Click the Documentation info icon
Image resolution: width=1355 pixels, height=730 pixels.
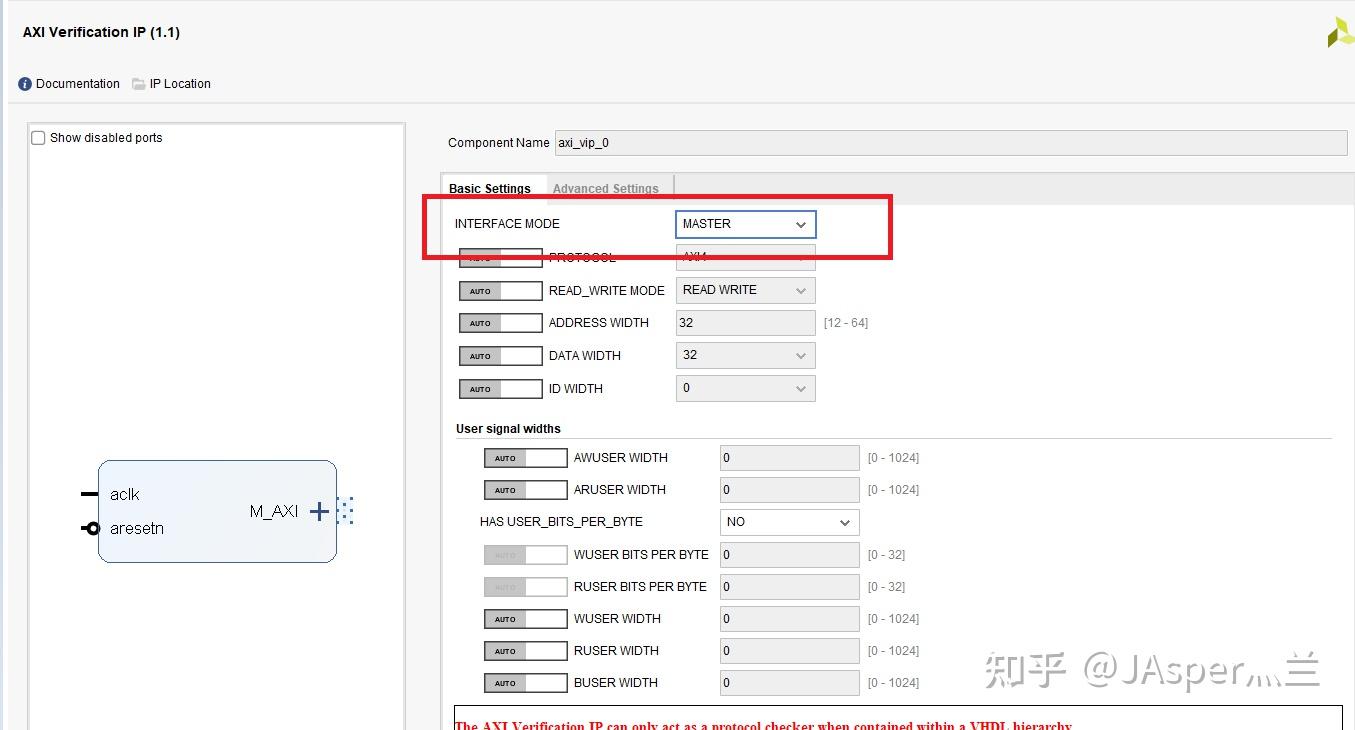coord(23,84)
